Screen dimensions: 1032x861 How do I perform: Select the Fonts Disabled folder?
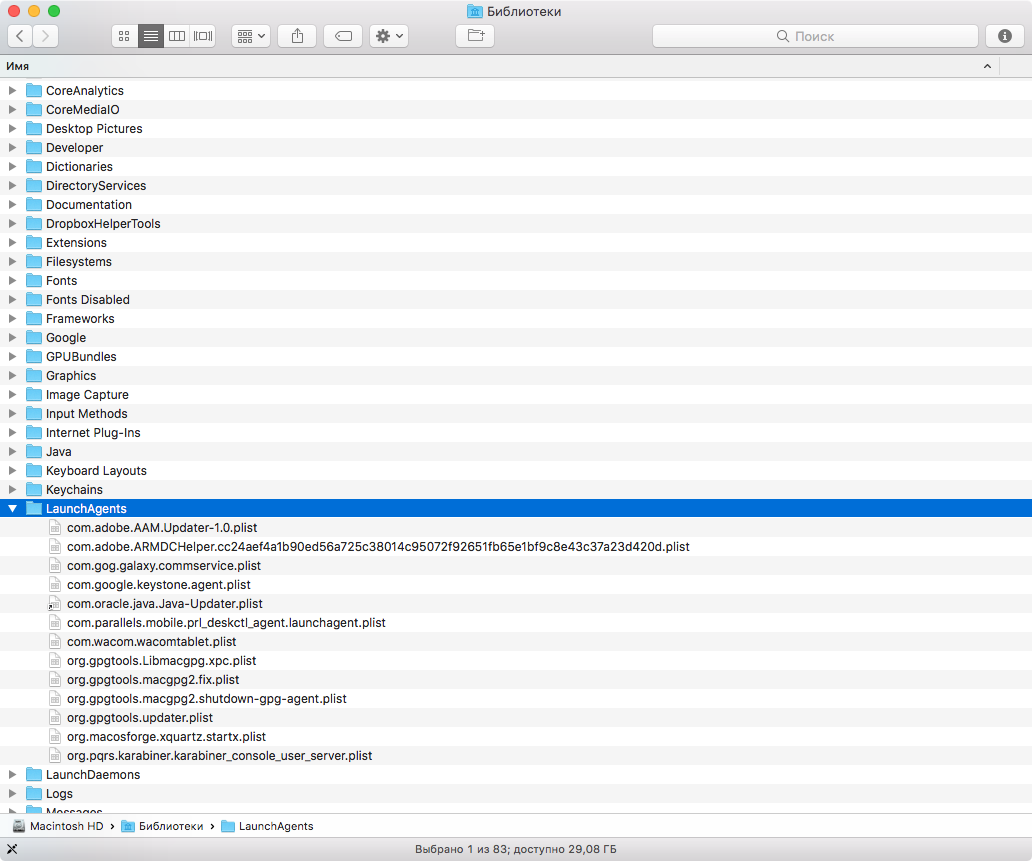(87, 300)
